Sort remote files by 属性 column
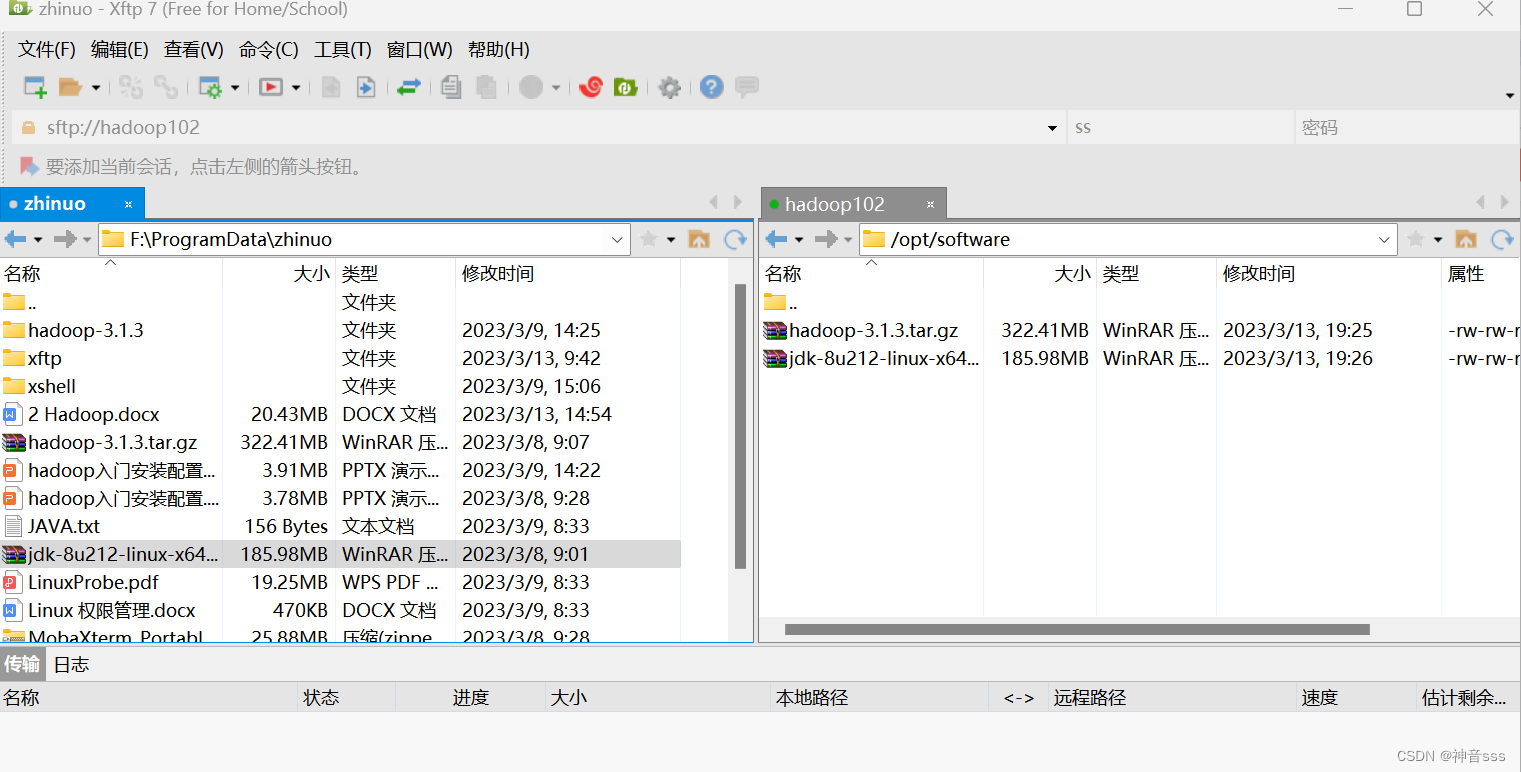This screenshot has width=1521, height=772. point(1480,273)
